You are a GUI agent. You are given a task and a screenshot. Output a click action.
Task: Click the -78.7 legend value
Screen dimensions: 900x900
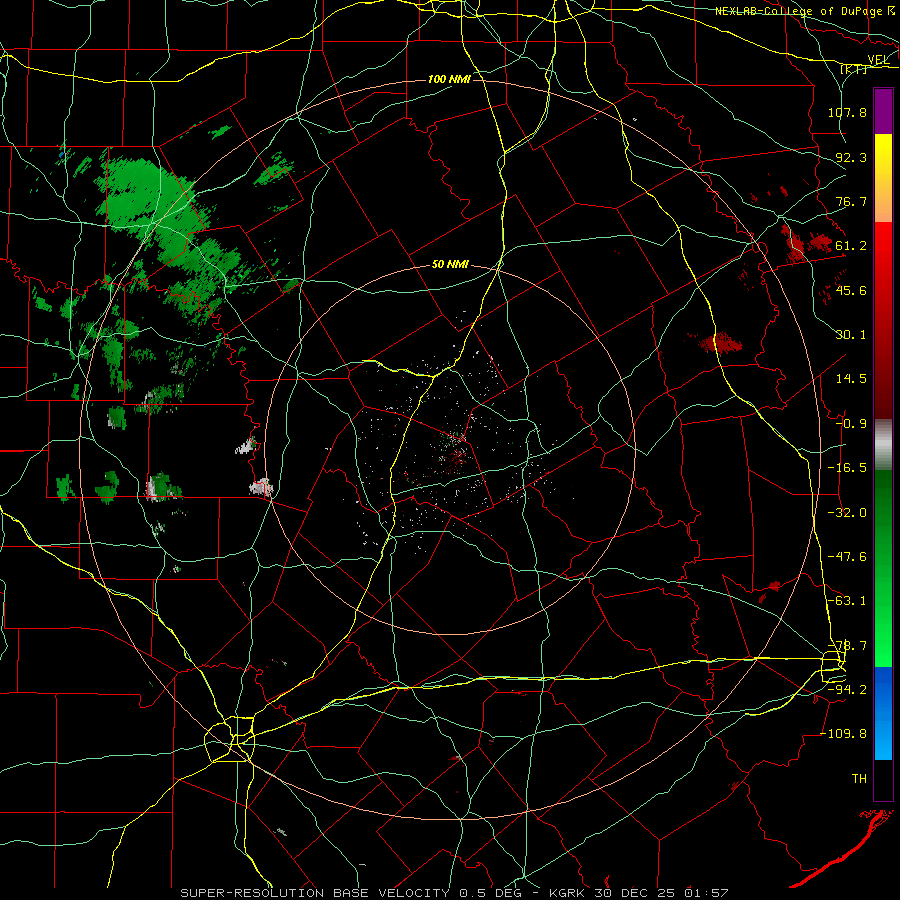pos(847,646)
